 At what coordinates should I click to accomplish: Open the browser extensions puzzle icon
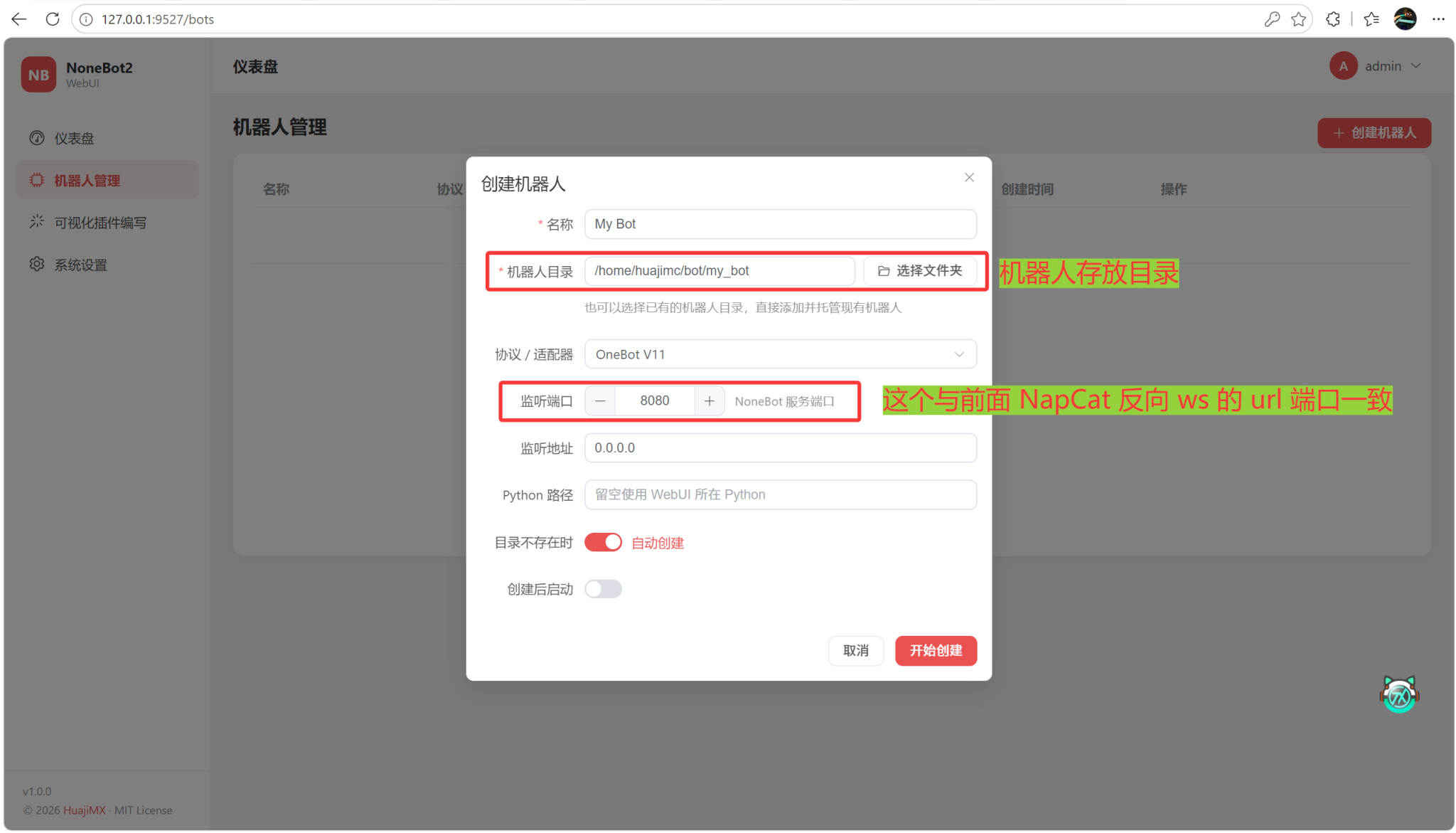[x=1333, y=19]
